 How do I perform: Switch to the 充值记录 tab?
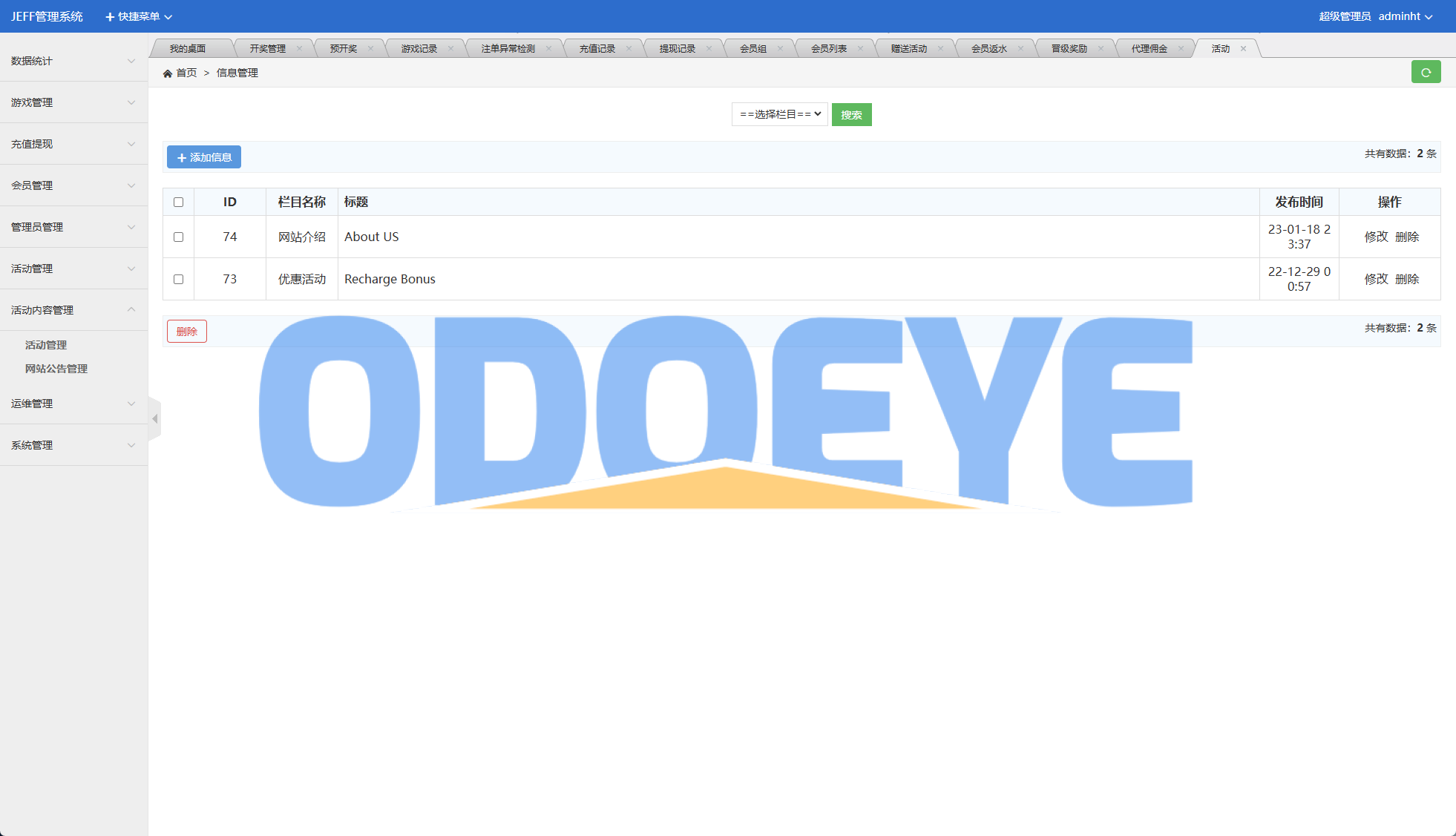tap(597, 49)
